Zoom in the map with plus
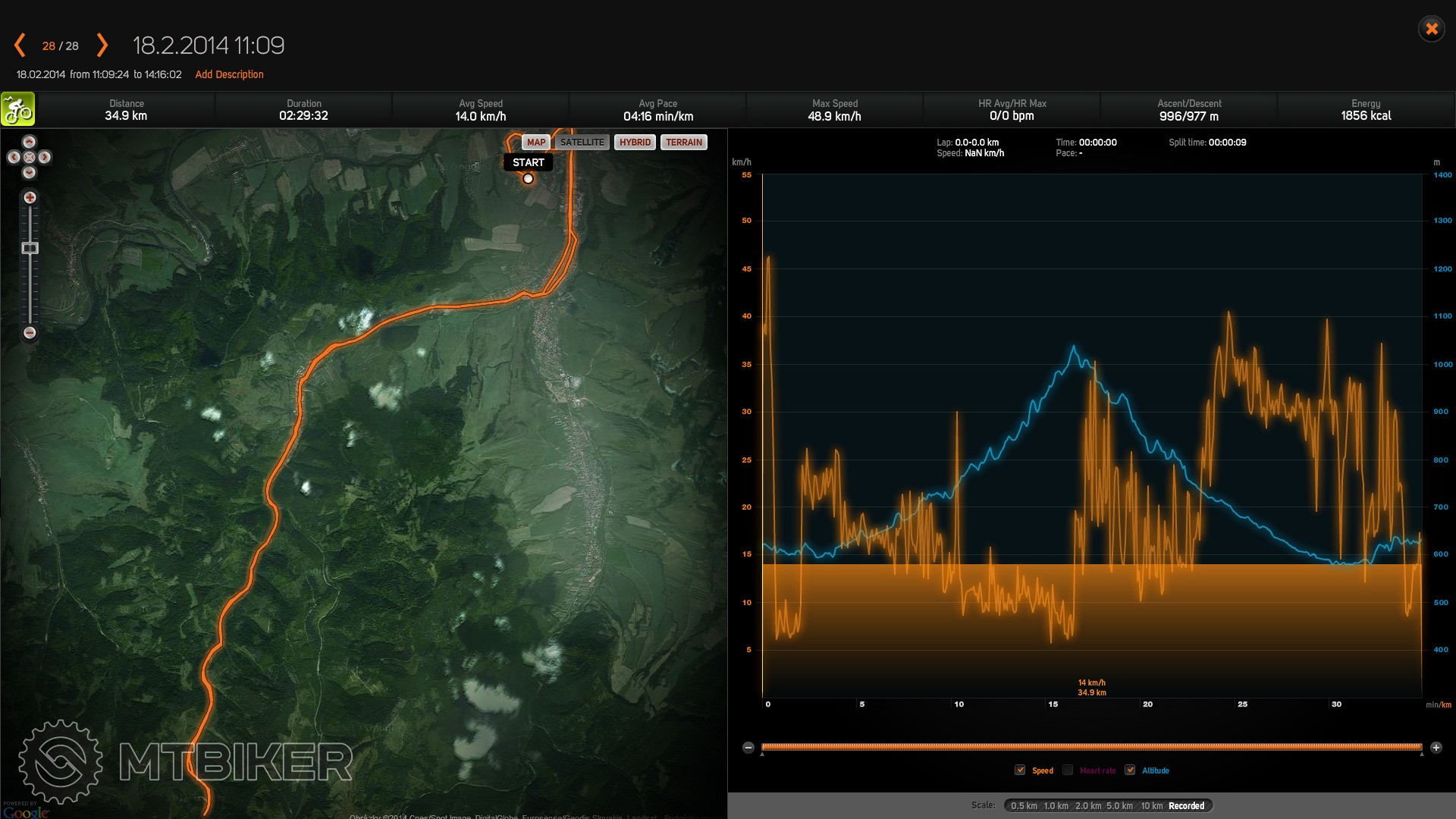The width and height of the screenshot is (1456, 819). (30, 197)
